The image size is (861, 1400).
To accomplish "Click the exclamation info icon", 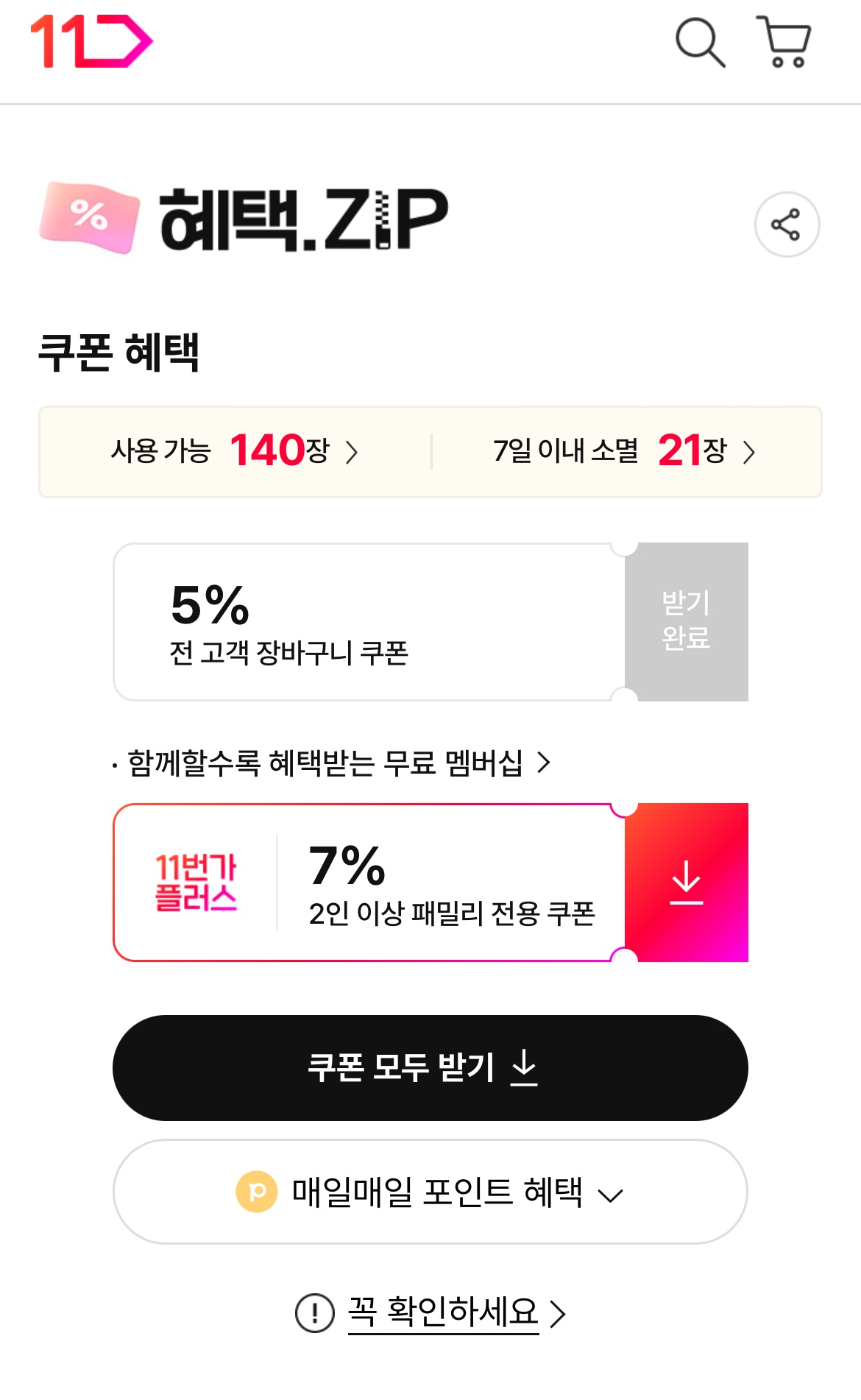I will pyautogui.click(x=314, y=1313).
